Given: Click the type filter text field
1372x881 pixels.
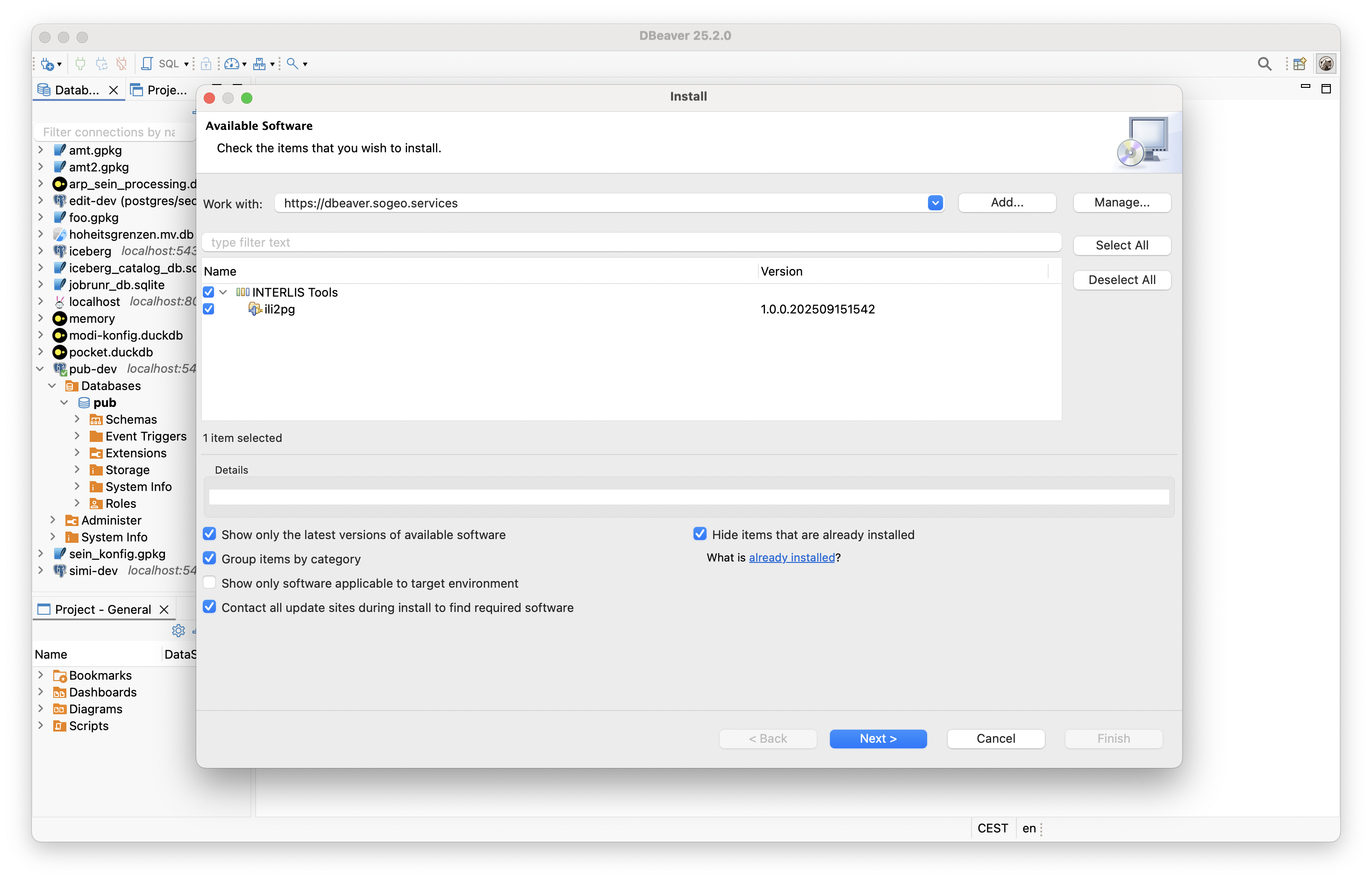Looking at the screenshot, I should click(632, 242).
